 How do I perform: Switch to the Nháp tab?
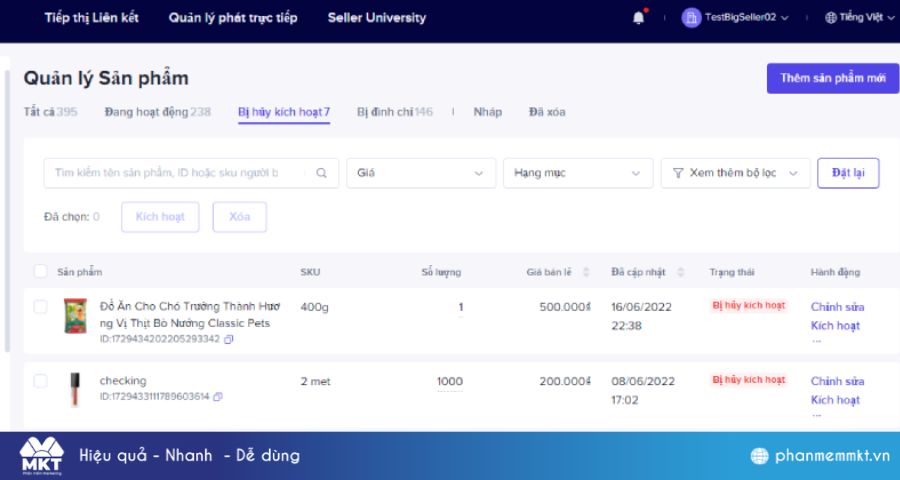[488, 112]
